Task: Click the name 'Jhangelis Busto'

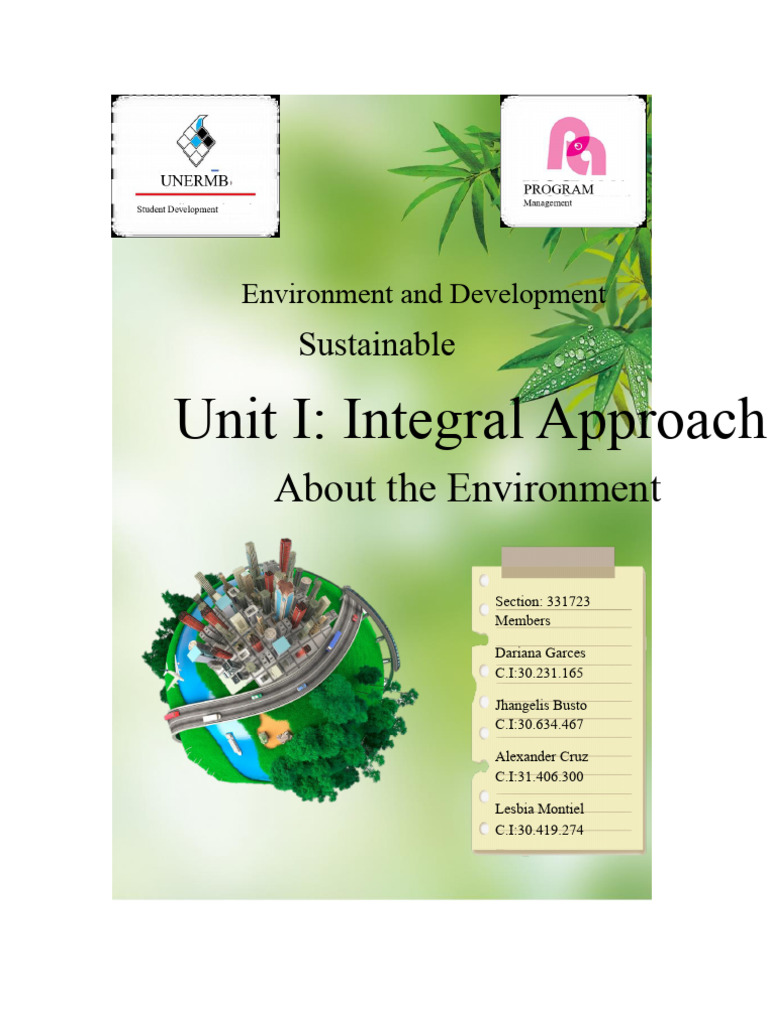Action: [541, 705]
